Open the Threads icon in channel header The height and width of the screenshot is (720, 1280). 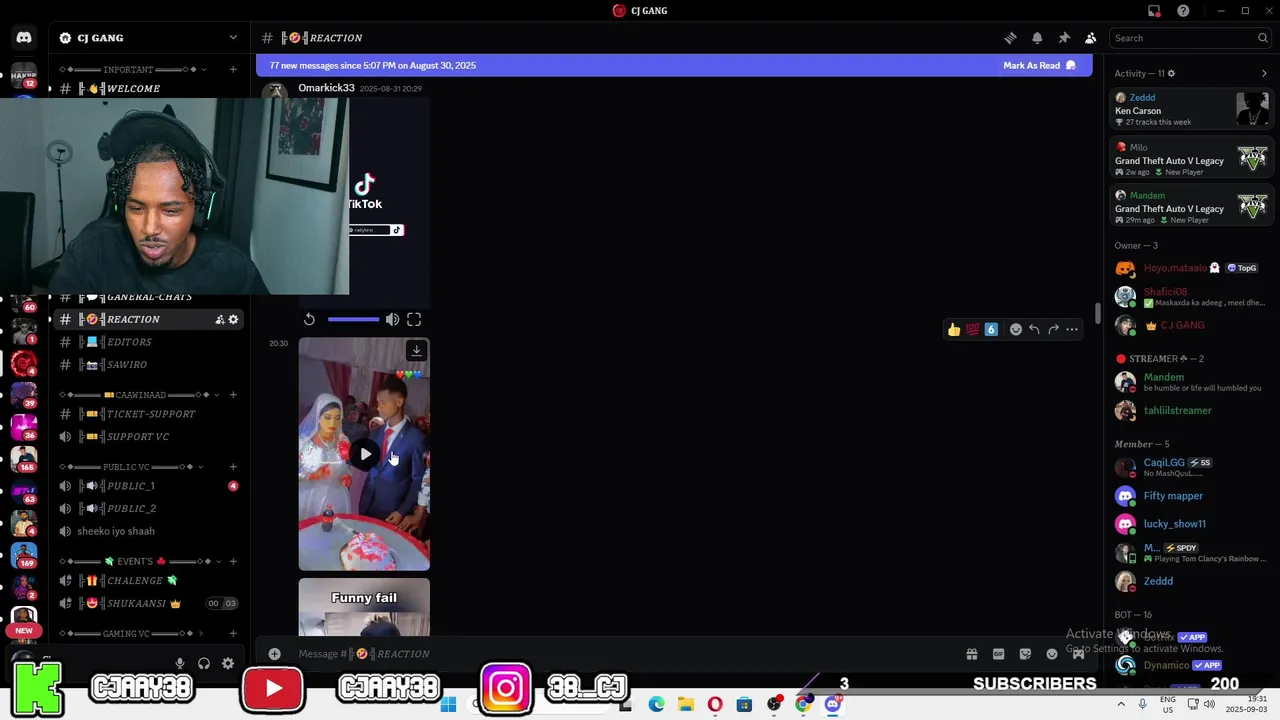(1010, 38)
